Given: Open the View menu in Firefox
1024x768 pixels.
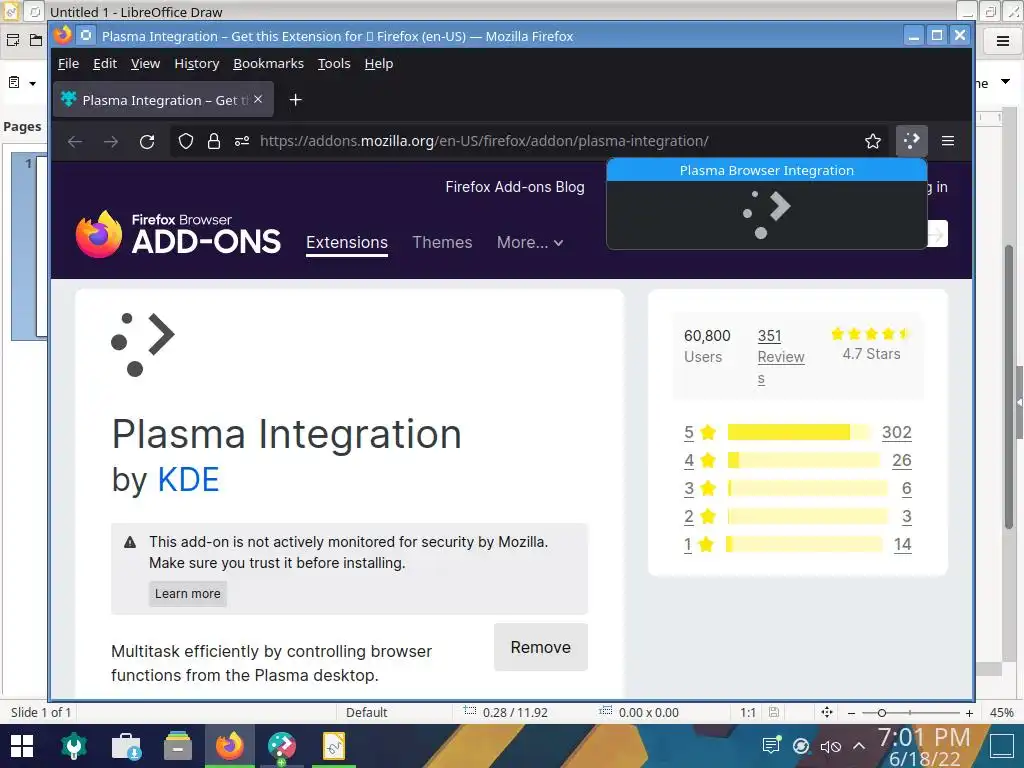Looking at the screenshot, I should pyautogui.click(x=145, y=63).
